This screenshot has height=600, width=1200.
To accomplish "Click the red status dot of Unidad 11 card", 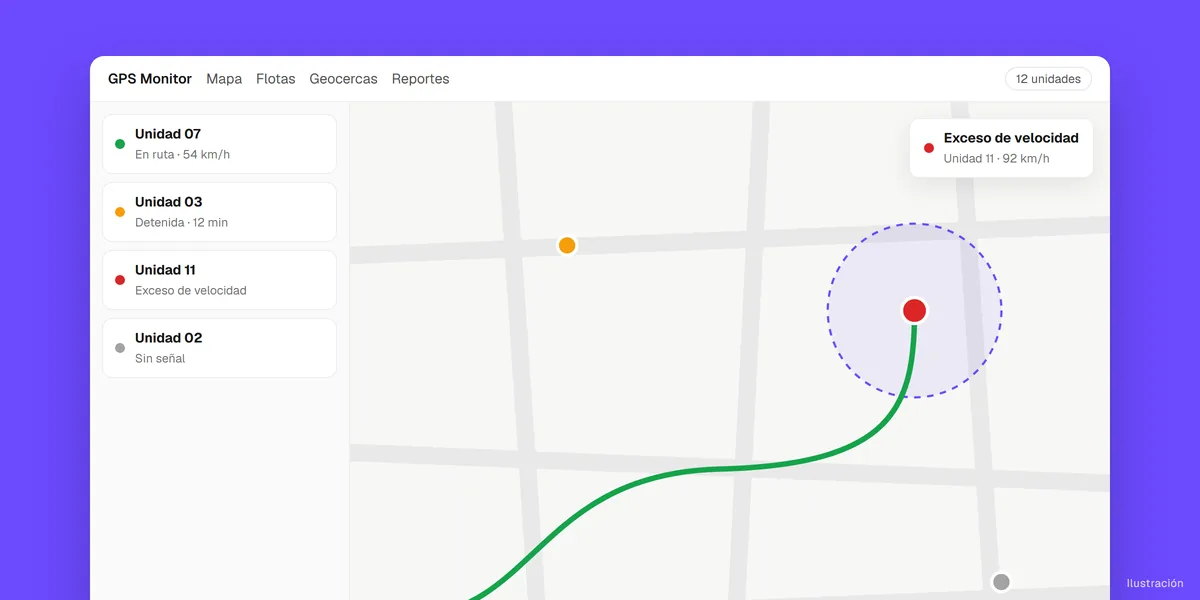I will pos(120,280).
